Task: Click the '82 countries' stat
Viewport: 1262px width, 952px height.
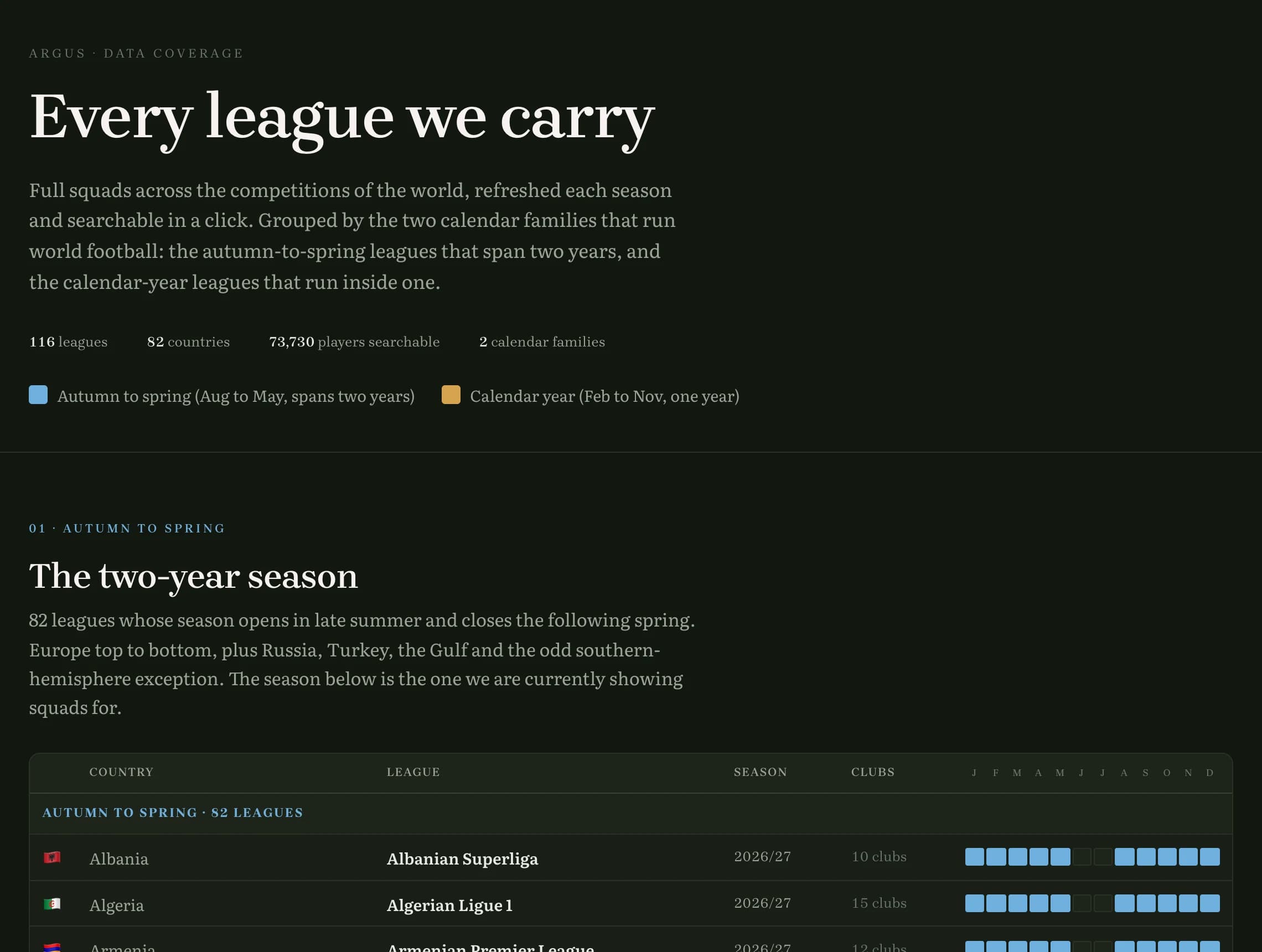Action: pyautogui.click(x=188, y=342)
